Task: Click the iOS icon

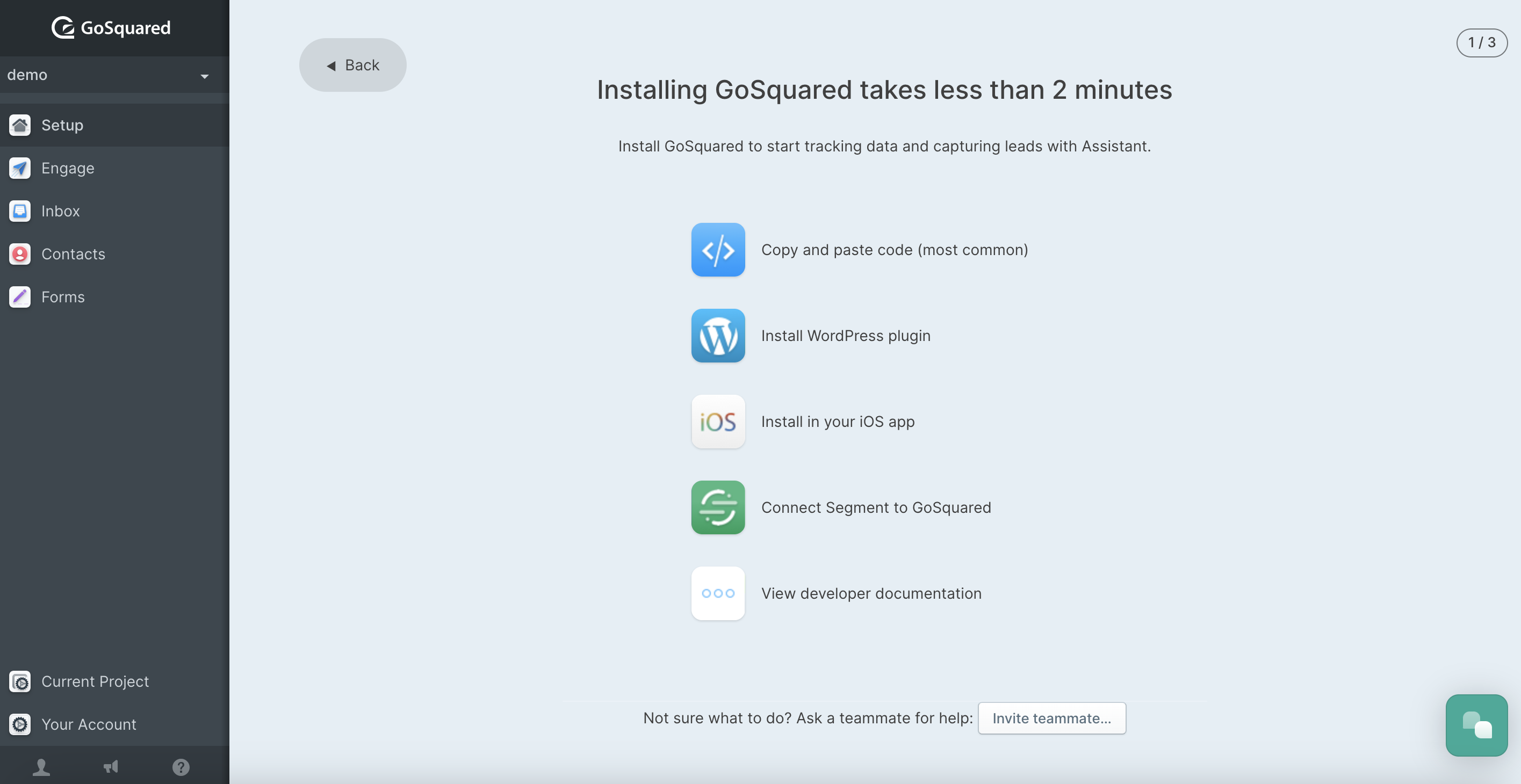Action: (718, 422)
